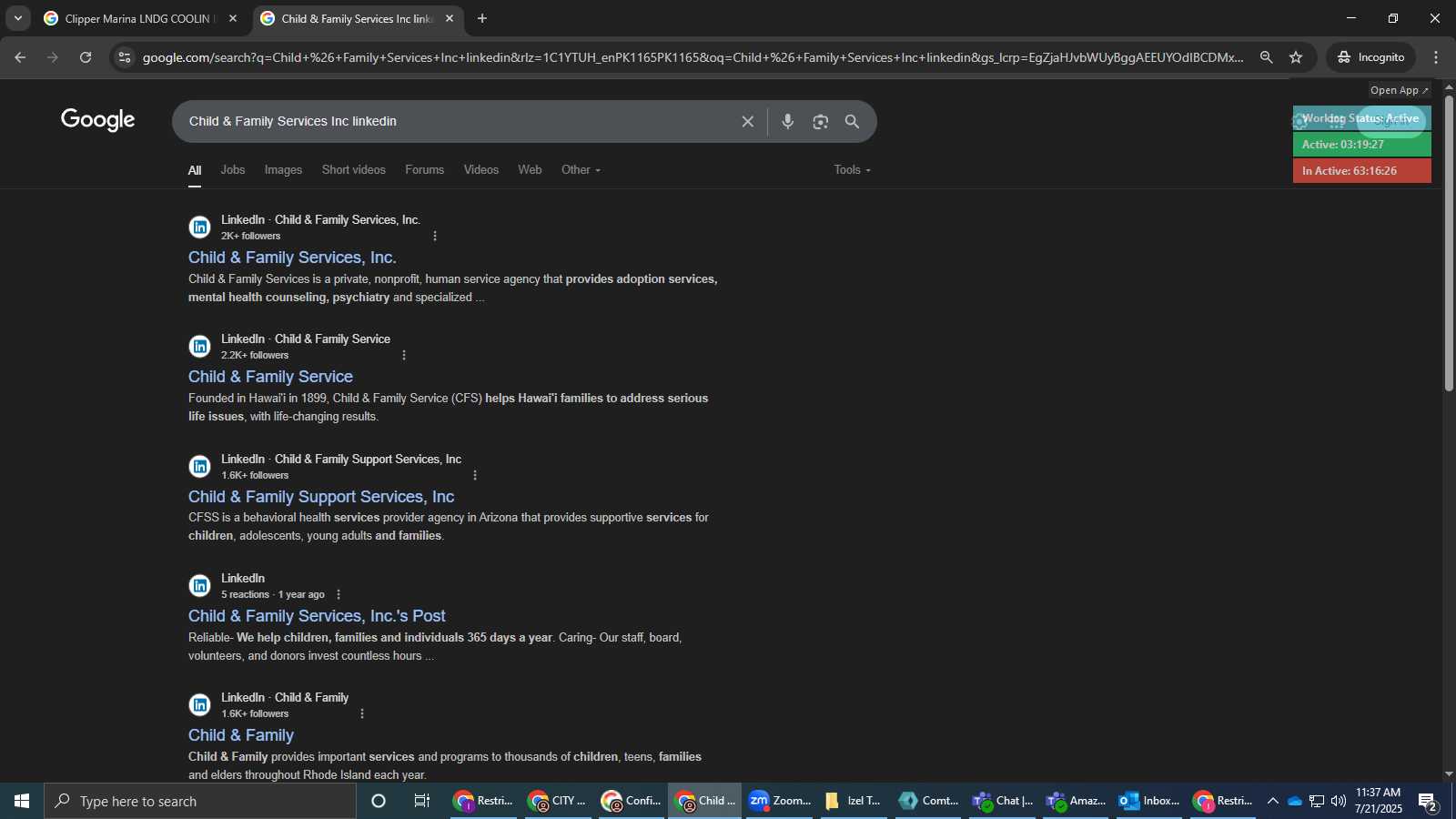
Task: Click the page vertical scrollbar
Action: tap(1449, 244)
